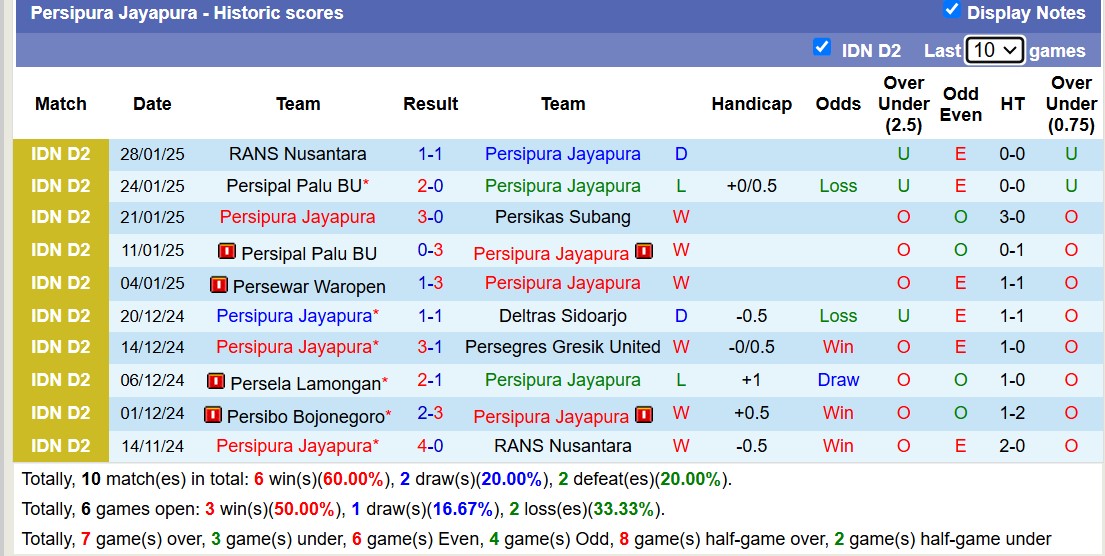Click the Draw odds result
This screenshot has height=556, width=1105.
[x=838, y=380]
